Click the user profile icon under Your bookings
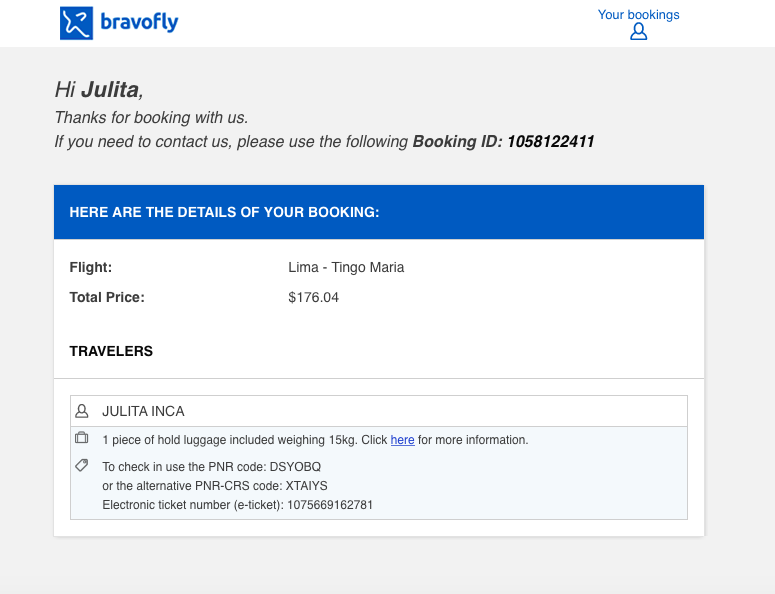Viewport: 775px width, 594px height. (x=638, y=32)
